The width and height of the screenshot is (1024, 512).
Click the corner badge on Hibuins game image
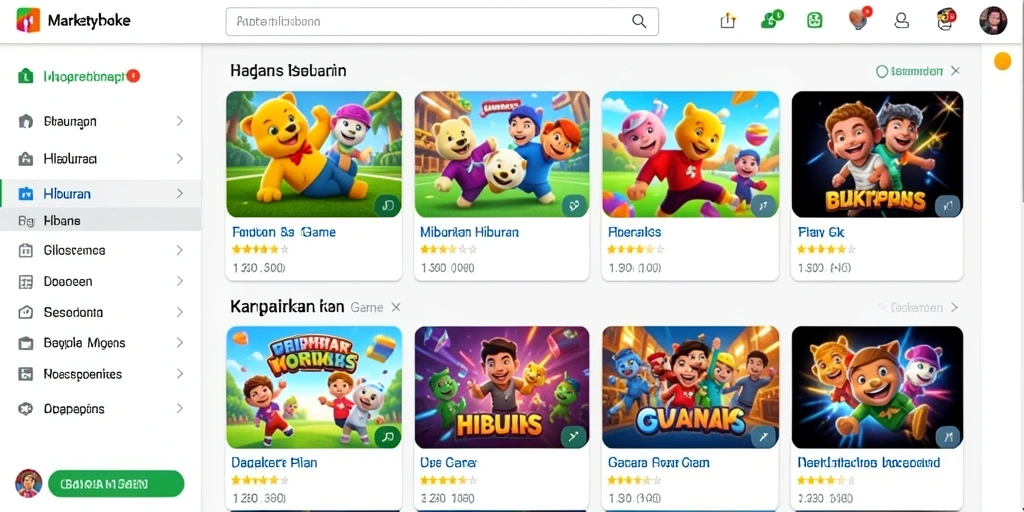(x=574, y=436)
